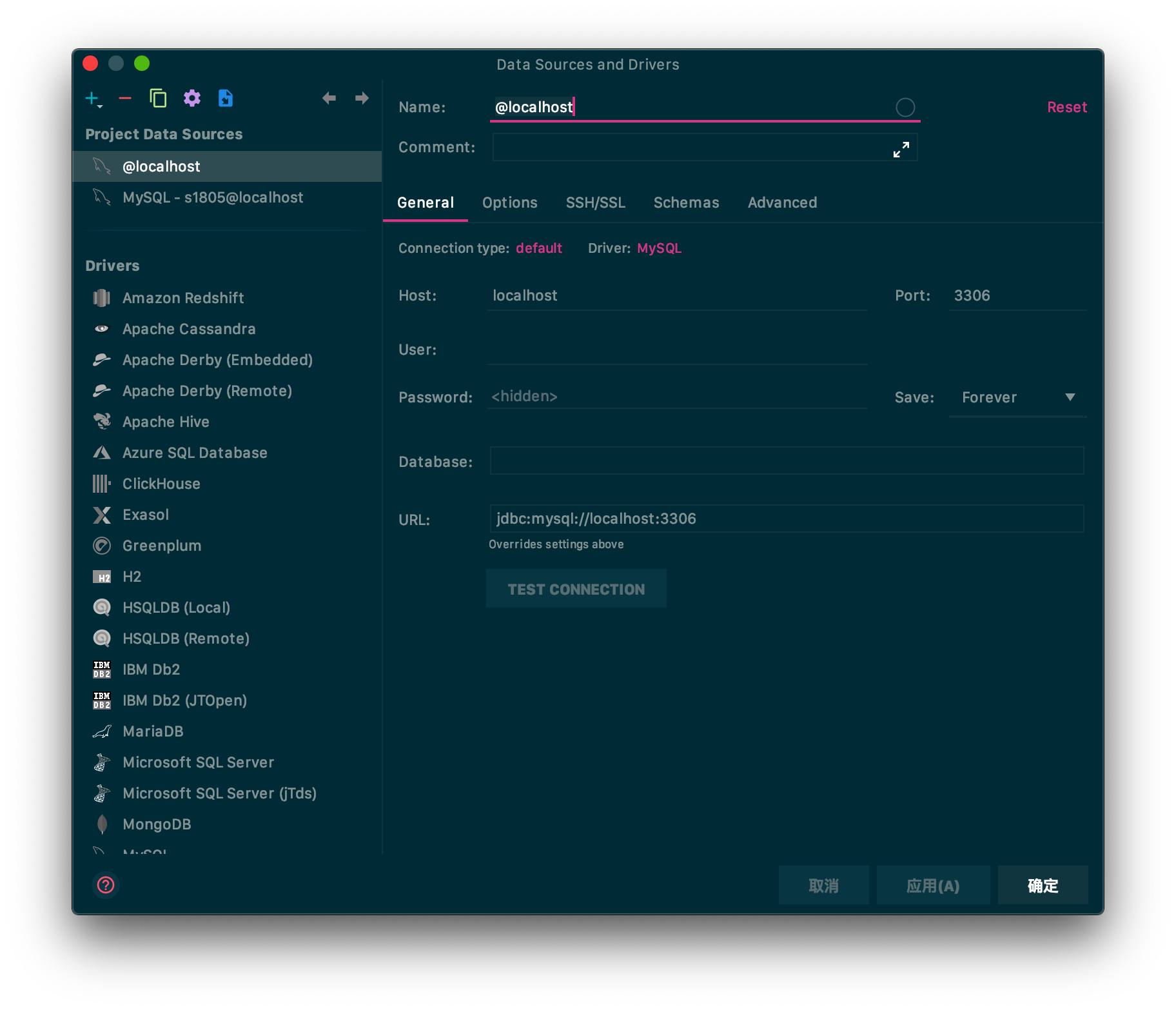Screen dimensions: 1176x1010
Task: Select the MySQL - s1805@localhost data source
Action: point(227,197)
